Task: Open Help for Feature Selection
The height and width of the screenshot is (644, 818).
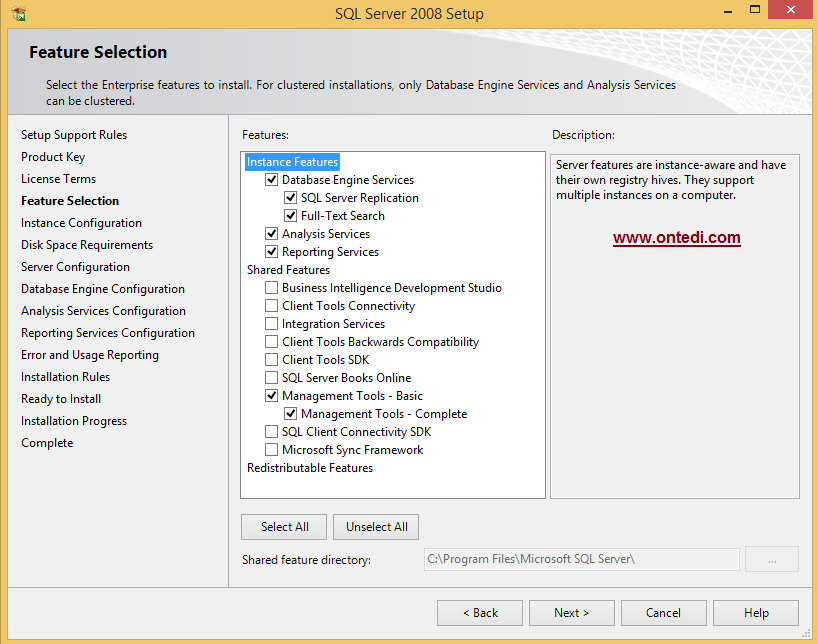Action: (x=756, y=613)
